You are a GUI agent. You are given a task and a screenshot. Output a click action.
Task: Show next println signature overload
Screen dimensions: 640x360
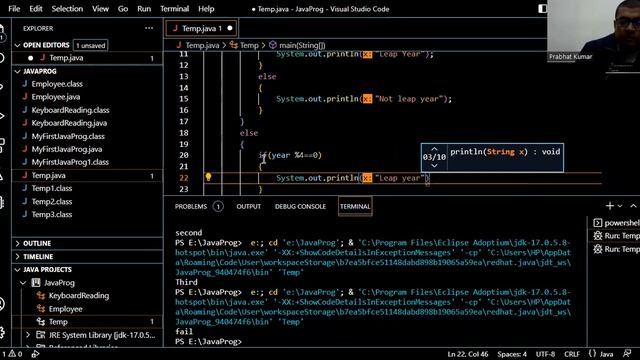pos(434,165)
